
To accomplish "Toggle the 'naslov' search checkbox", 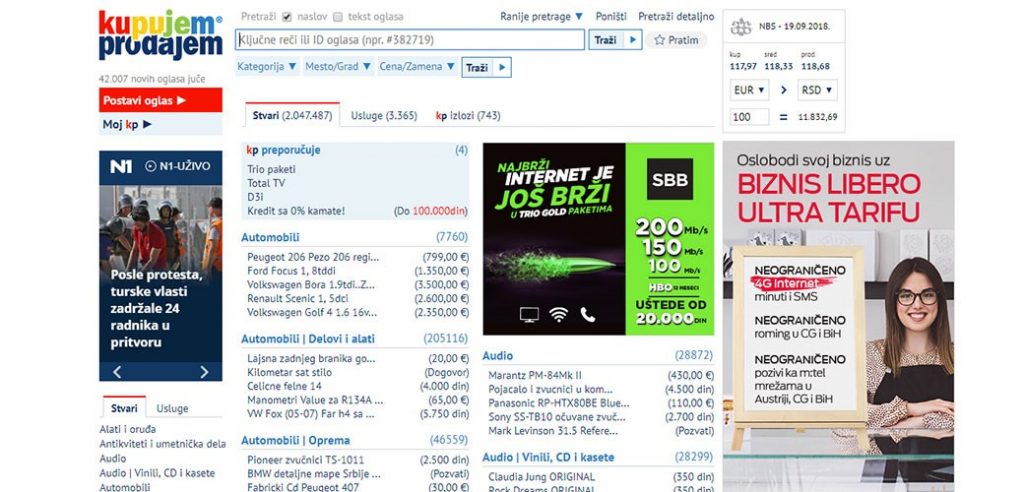I will click(287, 17).
